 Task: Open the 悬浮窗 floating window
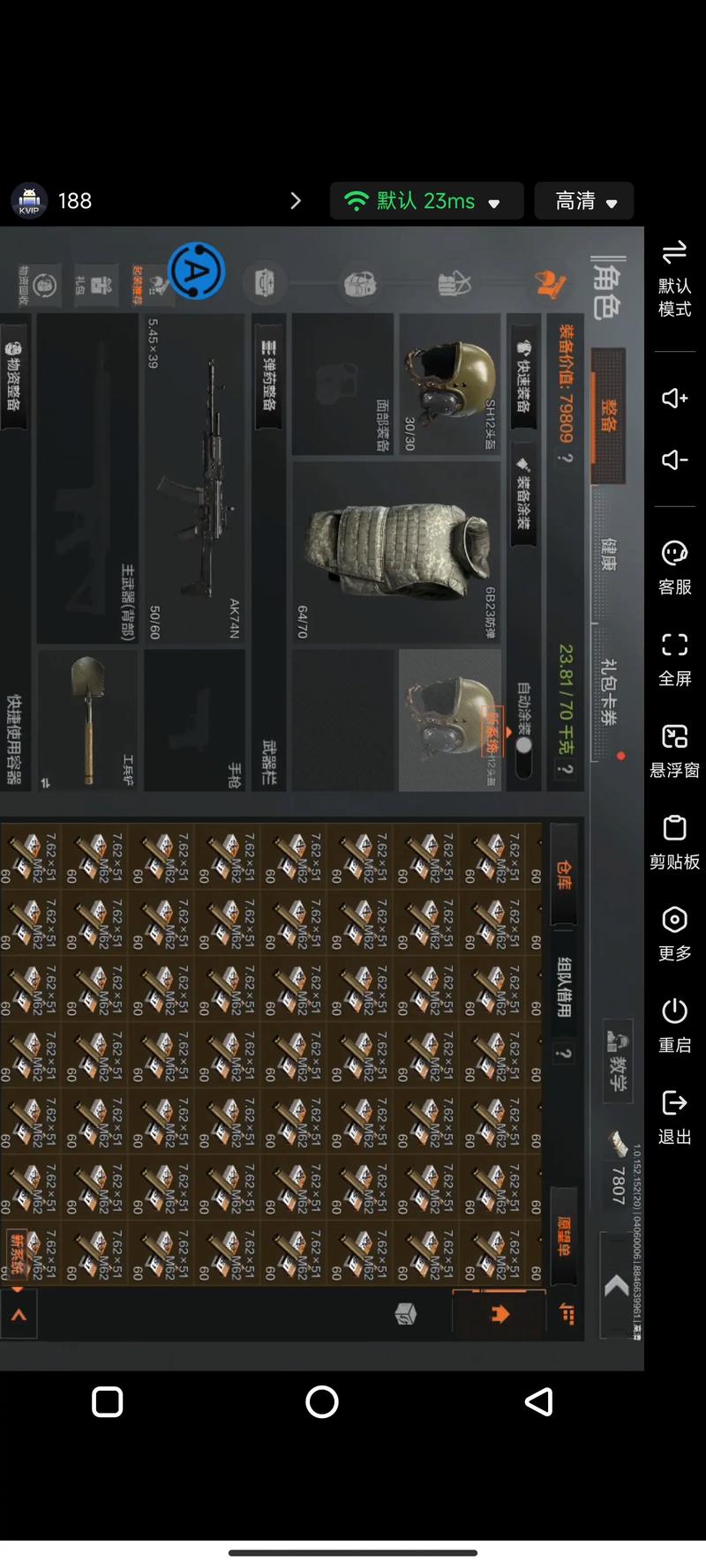(x=674, y=751)
